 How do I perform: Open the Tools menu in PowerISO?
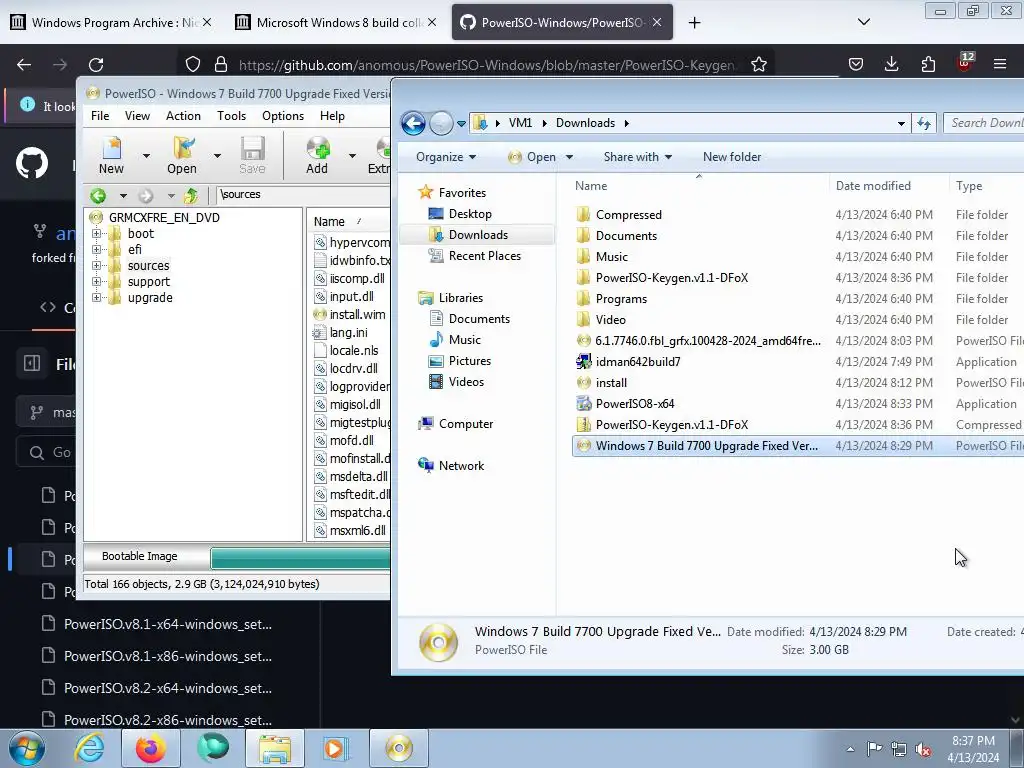(231, 116)
